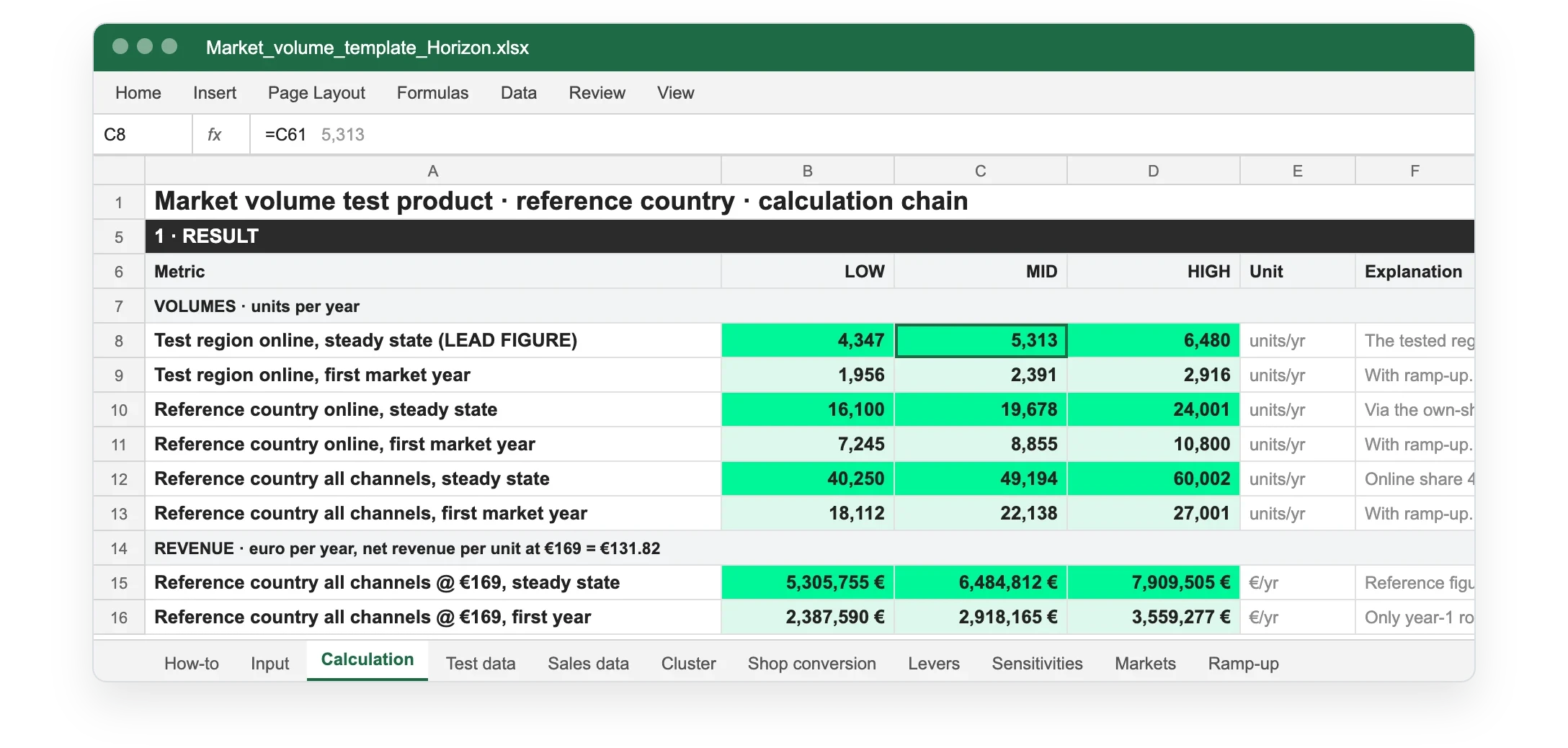
Task: Select column B header
Action: coord(808,171)
